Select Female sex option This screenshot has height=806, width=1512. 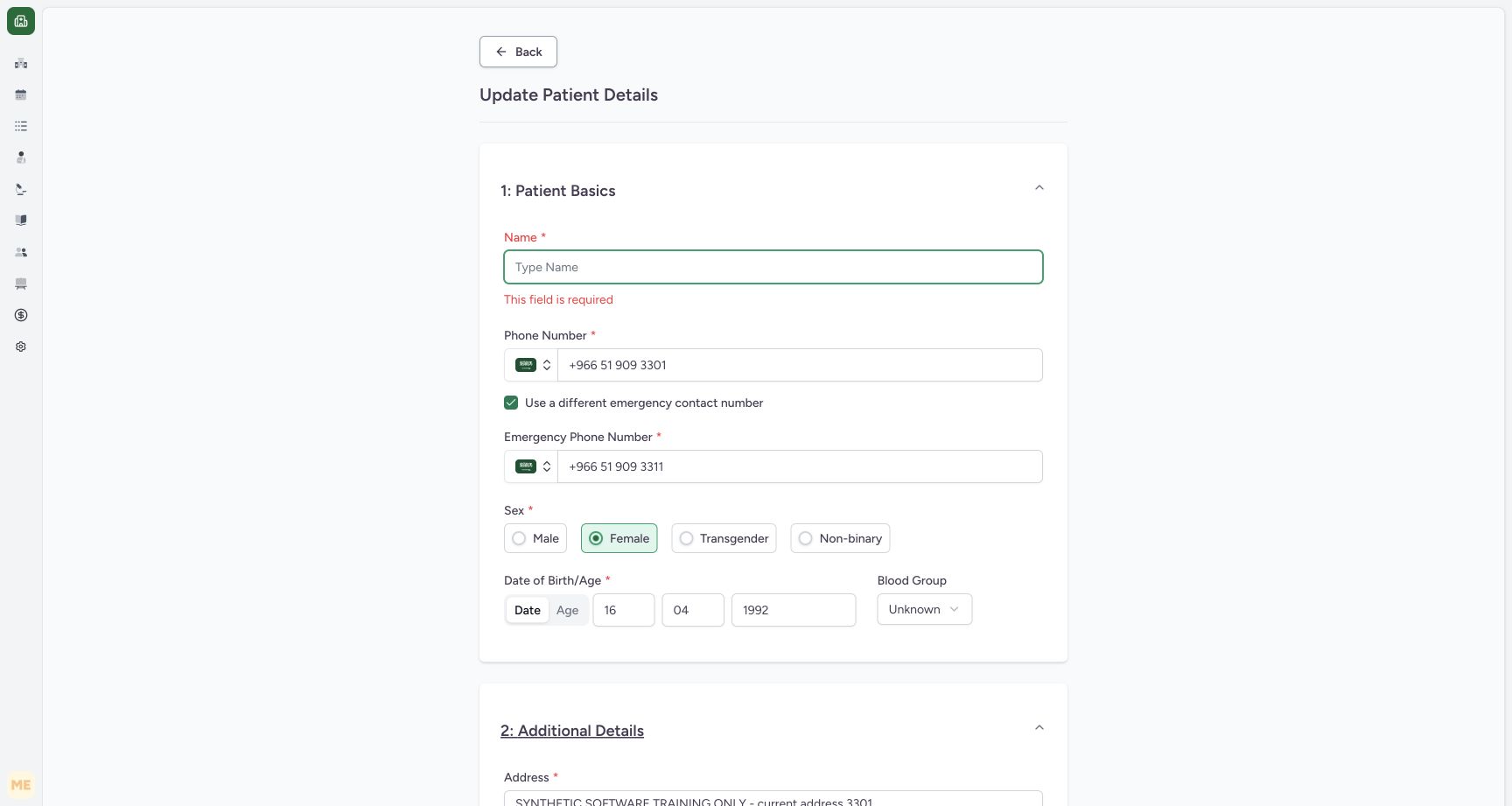(619, 538)
